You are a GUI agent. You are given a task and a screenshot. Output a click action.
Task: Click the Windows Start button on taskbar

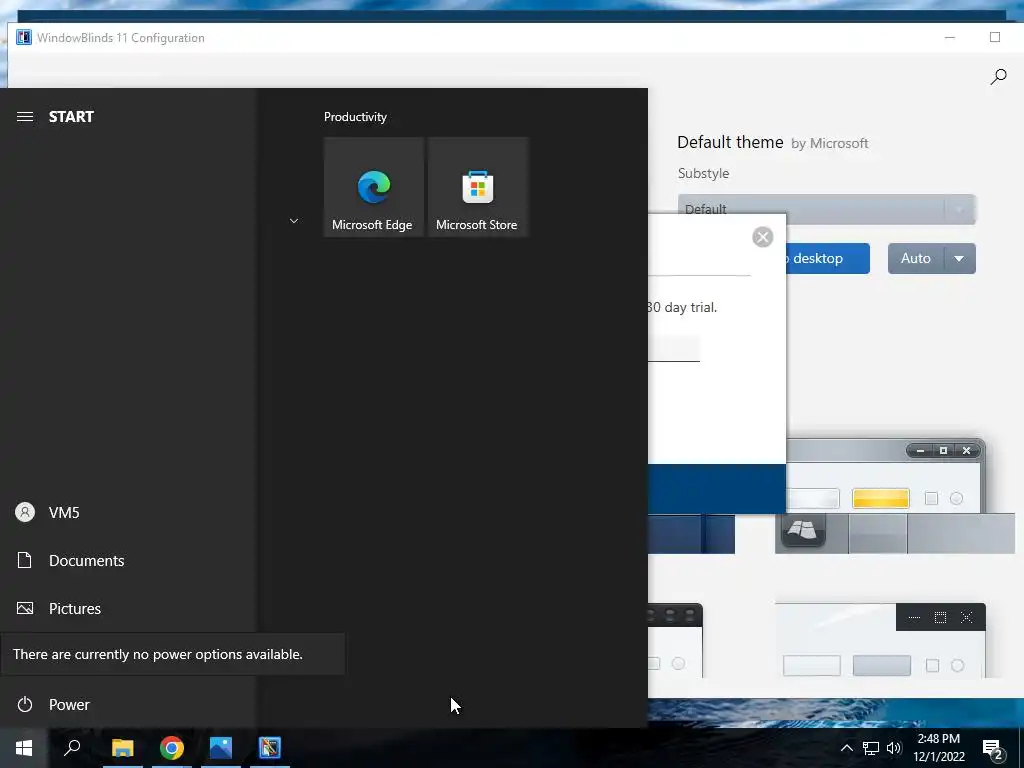[24, 748]
